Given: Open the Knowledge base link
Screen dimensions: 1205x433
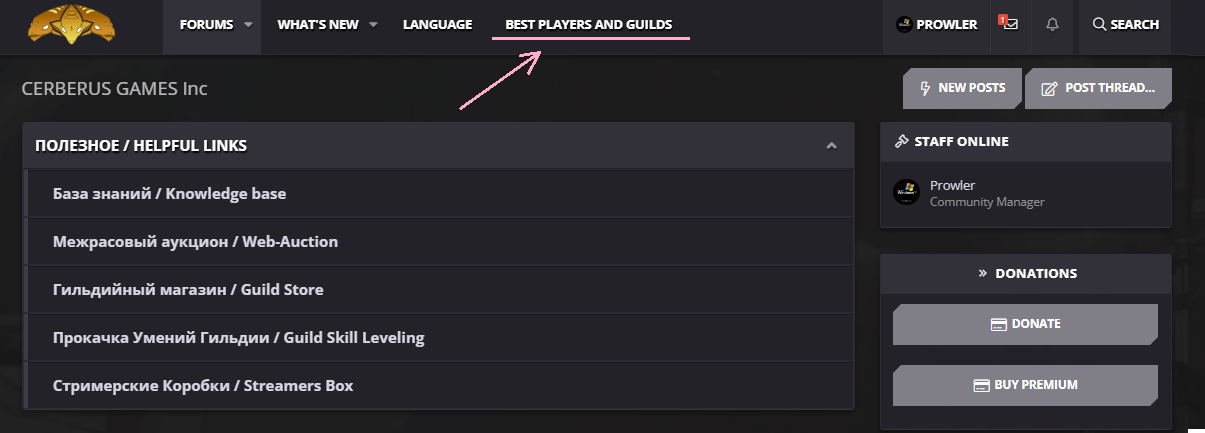Looking at the screenshot, I should pos(169,193).
